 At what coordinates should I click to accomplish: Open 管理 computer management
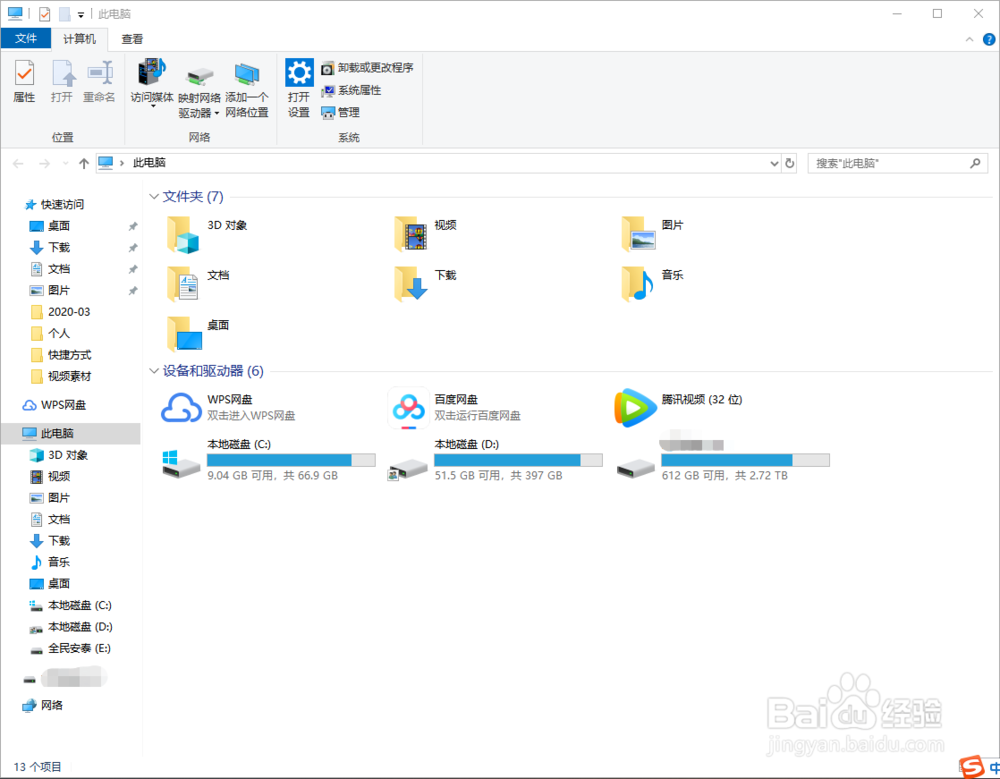pos(342,111)
